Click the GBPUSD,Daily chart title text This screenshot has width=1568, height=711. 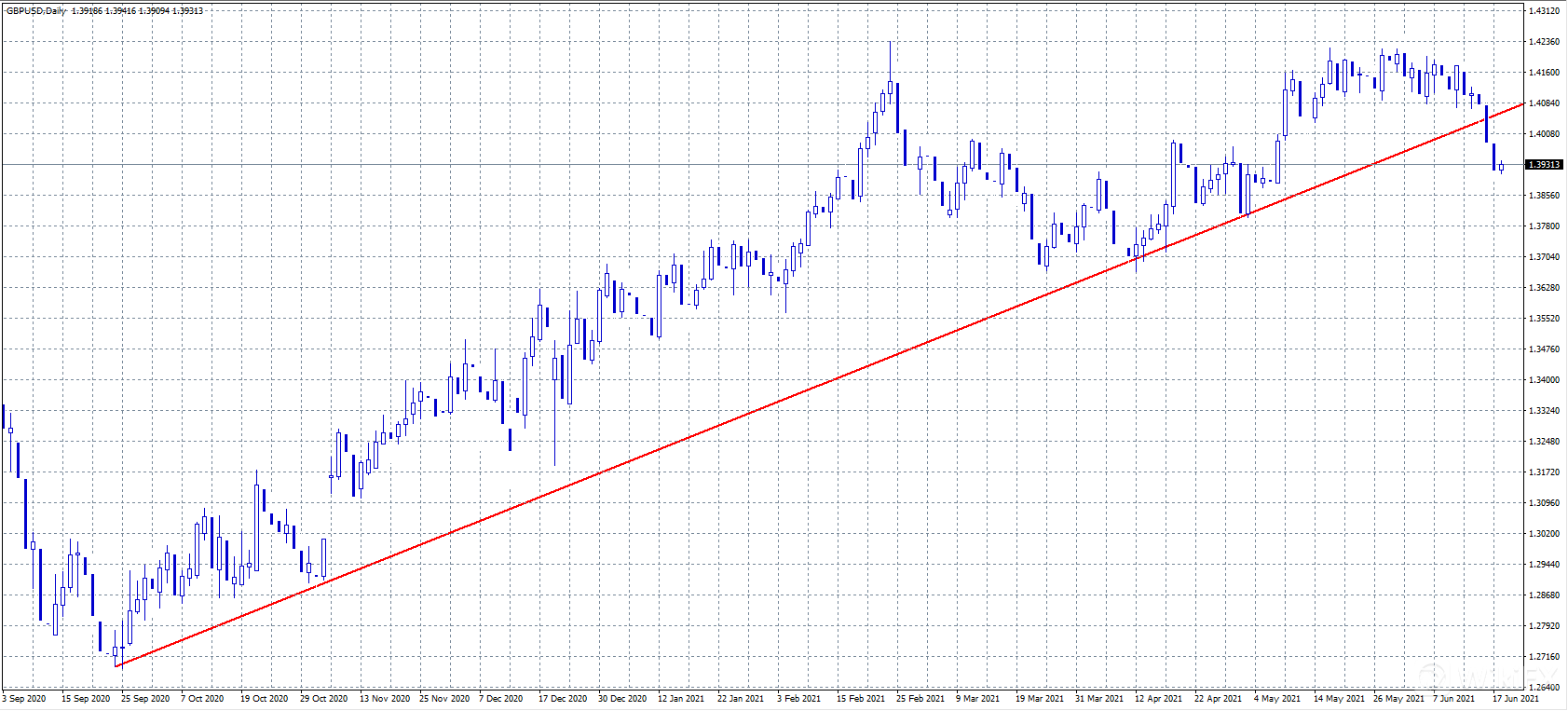[36, 11]
